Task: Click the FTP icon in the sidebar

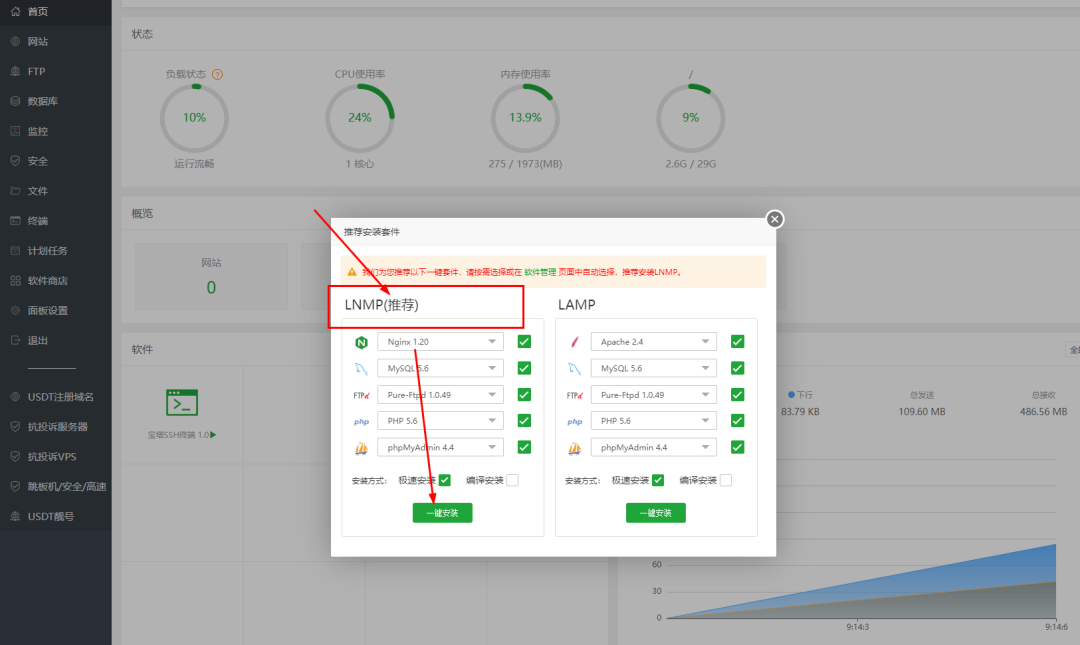Action: click(15, 71)
